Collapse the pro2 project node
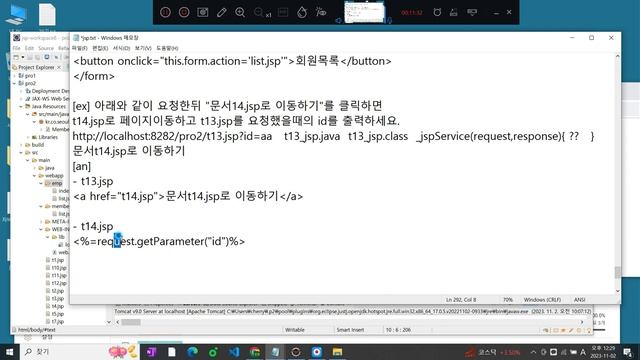640x360 pixels. (15, 83)
